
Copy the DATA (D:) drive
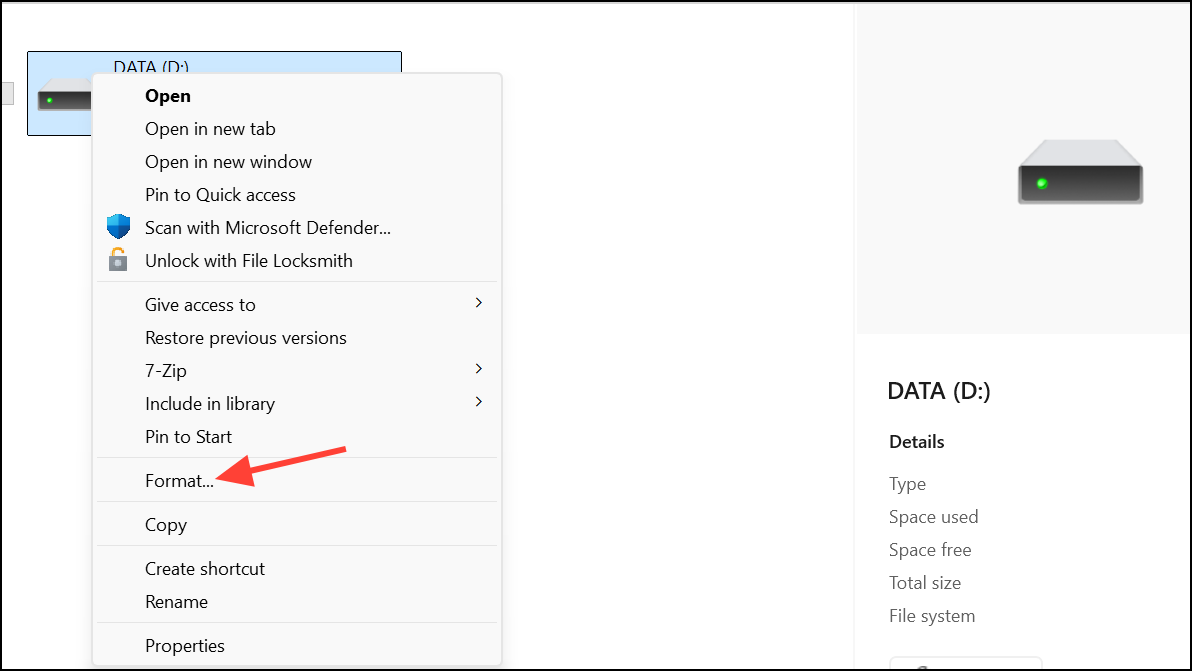click(x=166, y=524)
